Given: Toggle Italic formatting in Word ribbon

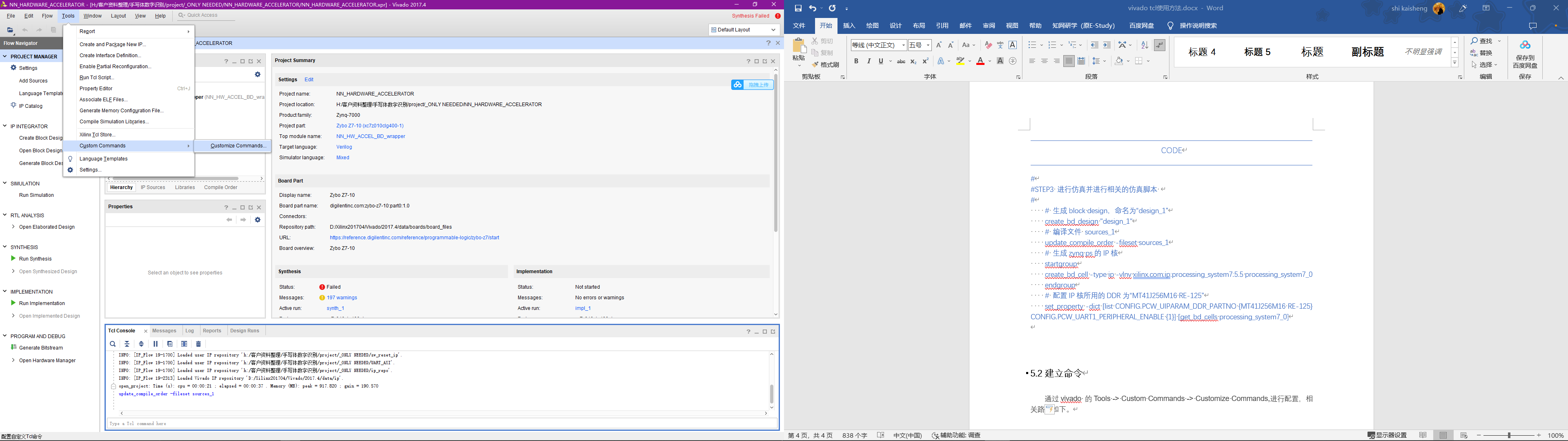Looking at the screenshot, I should [x=869, y=62].
